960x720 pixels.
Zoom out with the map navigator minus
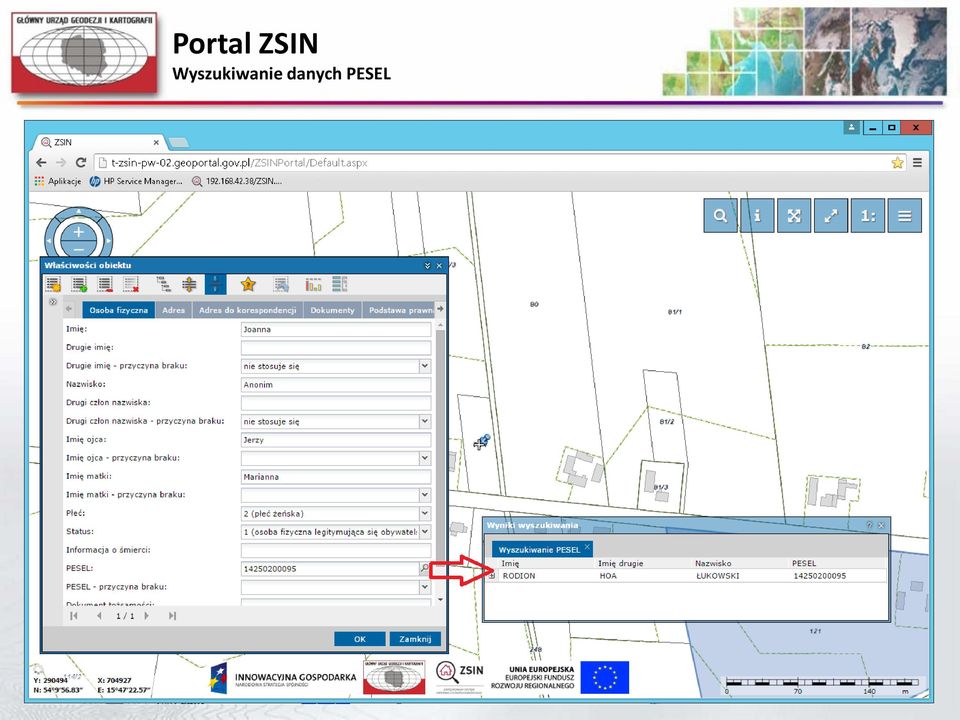coord(78,249)
